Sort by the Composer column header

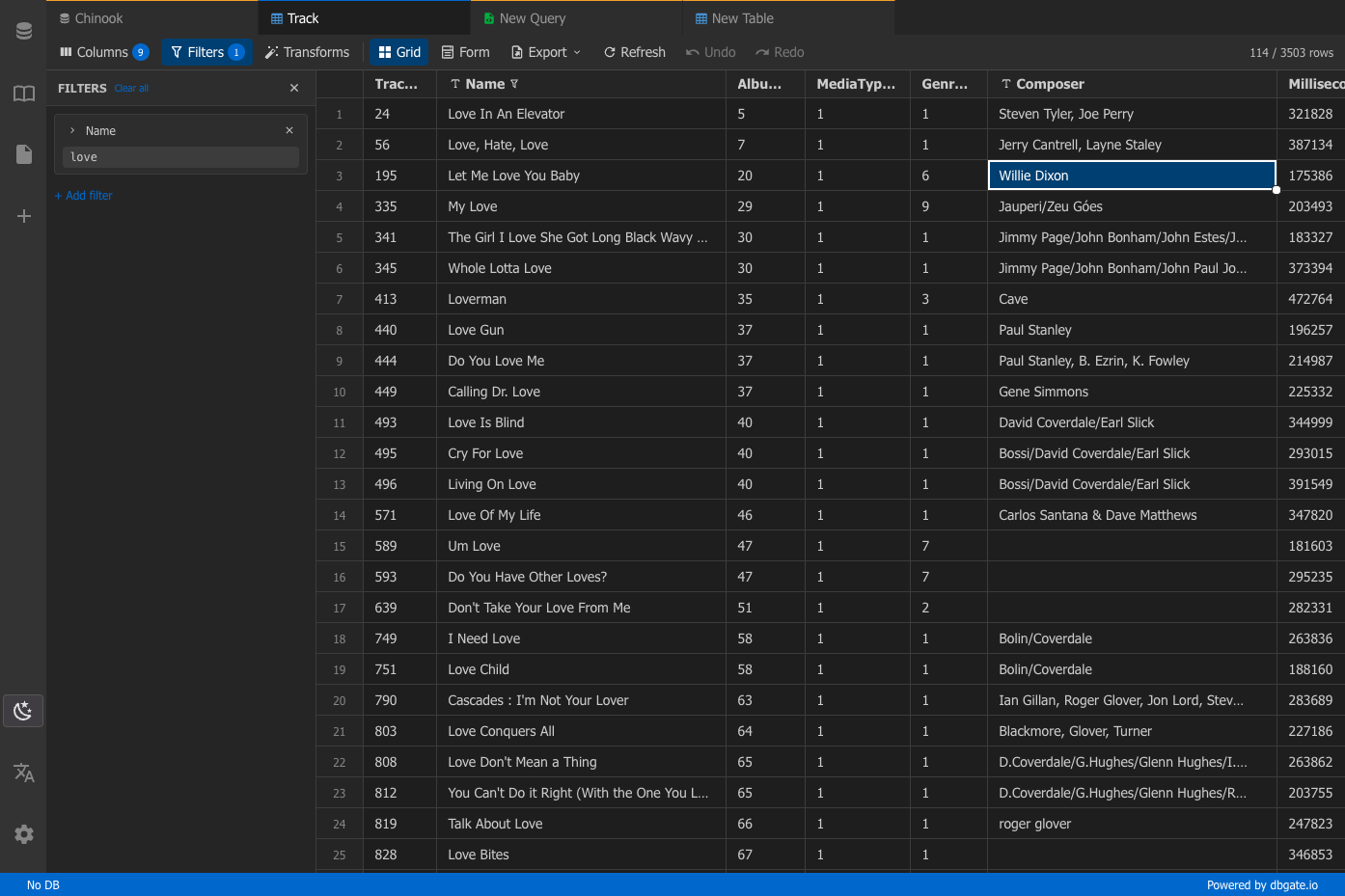[1132, 84]
